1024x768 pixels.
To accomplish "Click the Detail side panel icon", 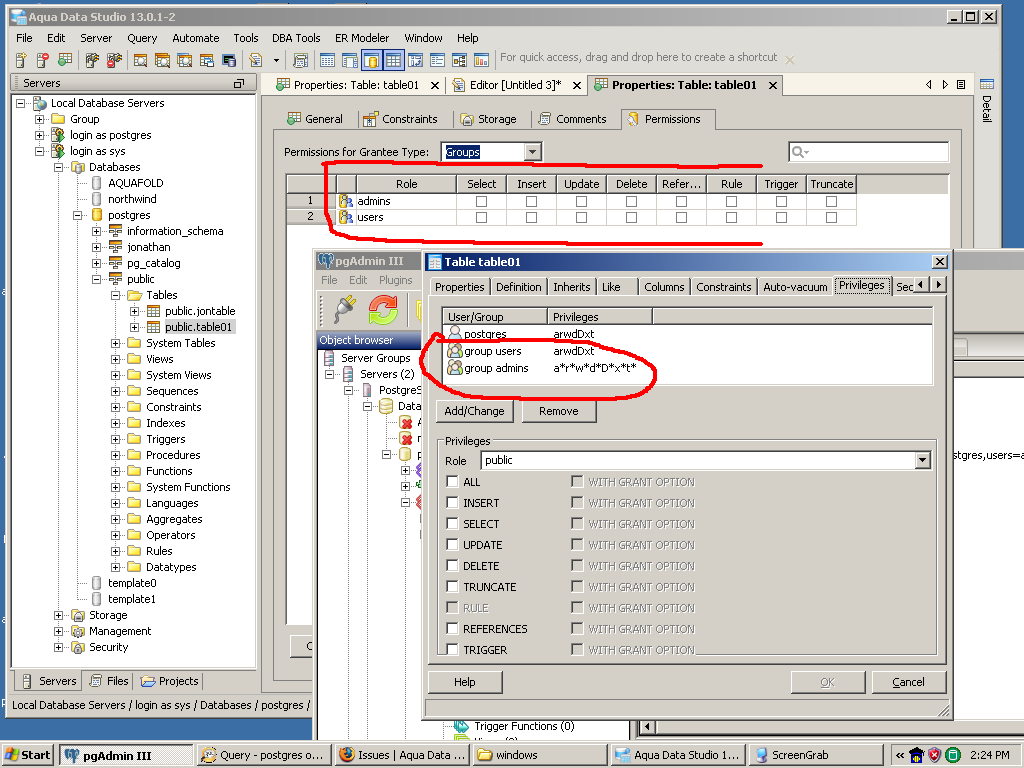I will click(x=987, y=84).
